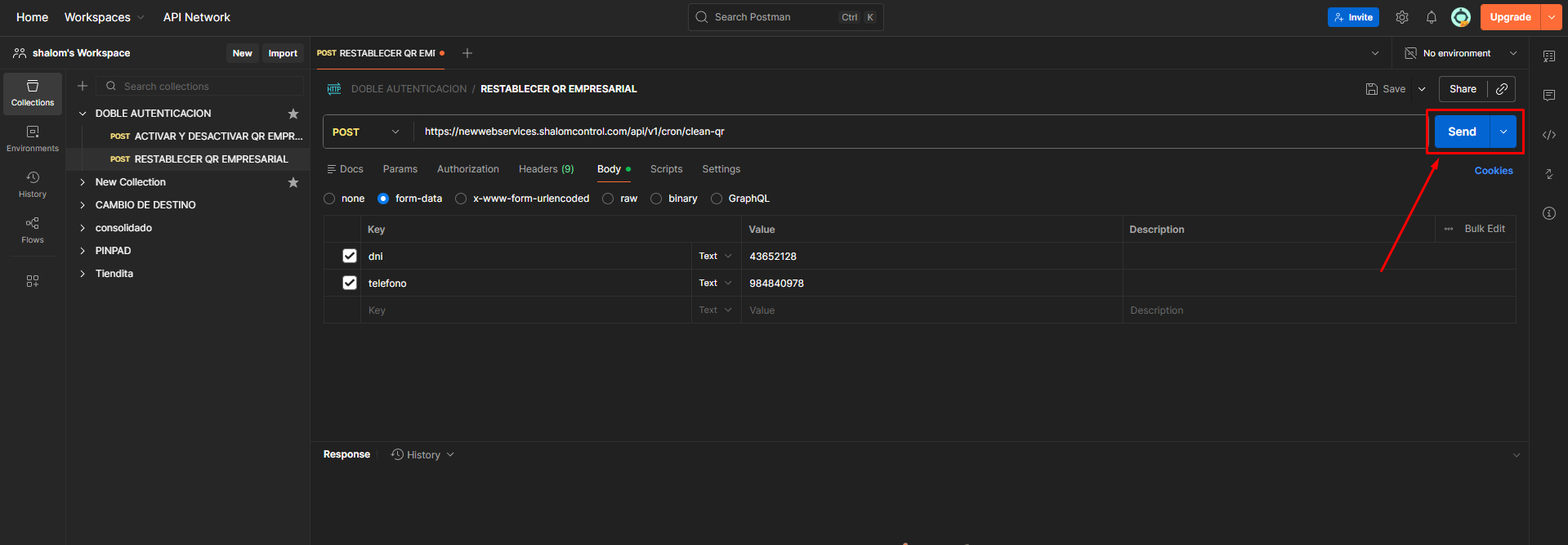1568x545 pixels.
Task: Open the settings gear icon
Action: [1402, 17]
